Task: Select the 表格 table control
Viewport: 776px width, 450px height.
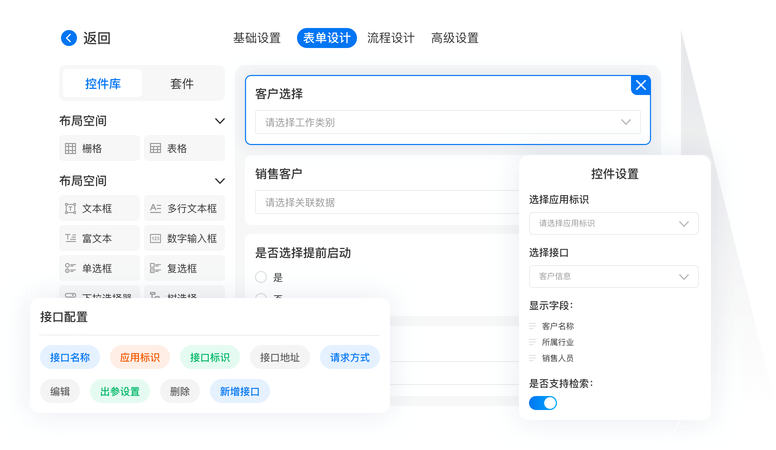Action: click(184, 149)
